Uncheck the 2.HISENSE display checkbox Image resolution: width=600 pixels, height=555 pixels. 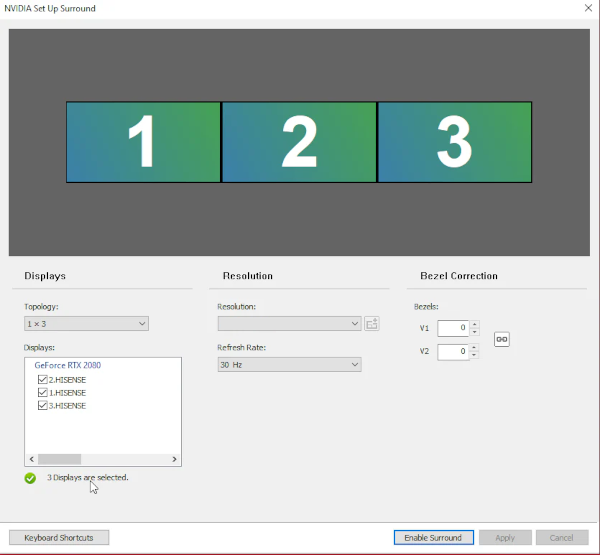(42, 380)
